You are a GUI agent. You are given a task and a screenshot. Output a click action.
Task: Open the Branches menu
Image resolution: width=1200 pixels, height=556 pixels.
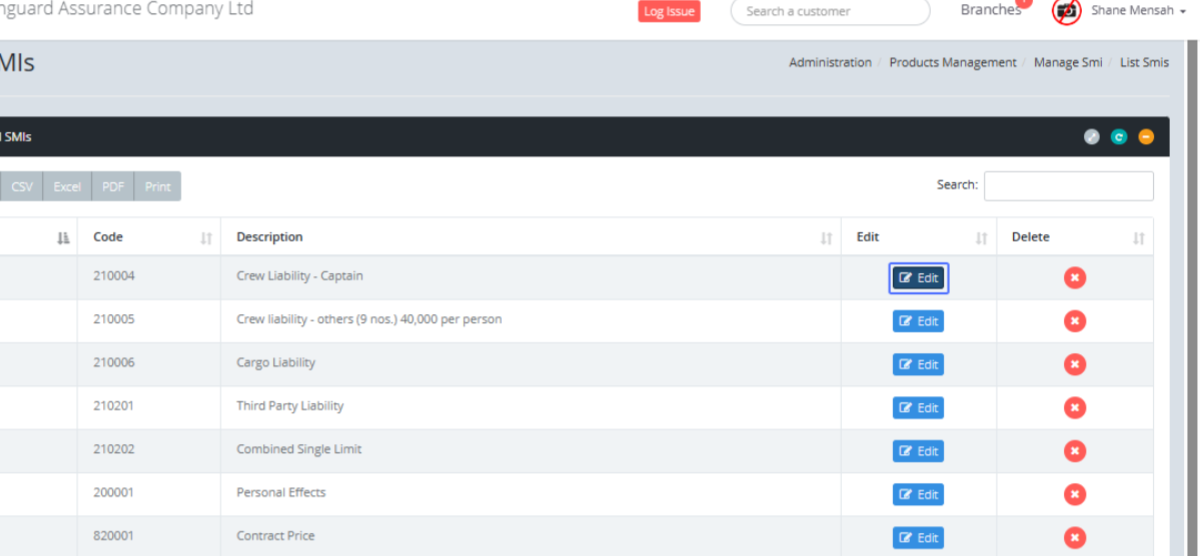coord(990,10)
